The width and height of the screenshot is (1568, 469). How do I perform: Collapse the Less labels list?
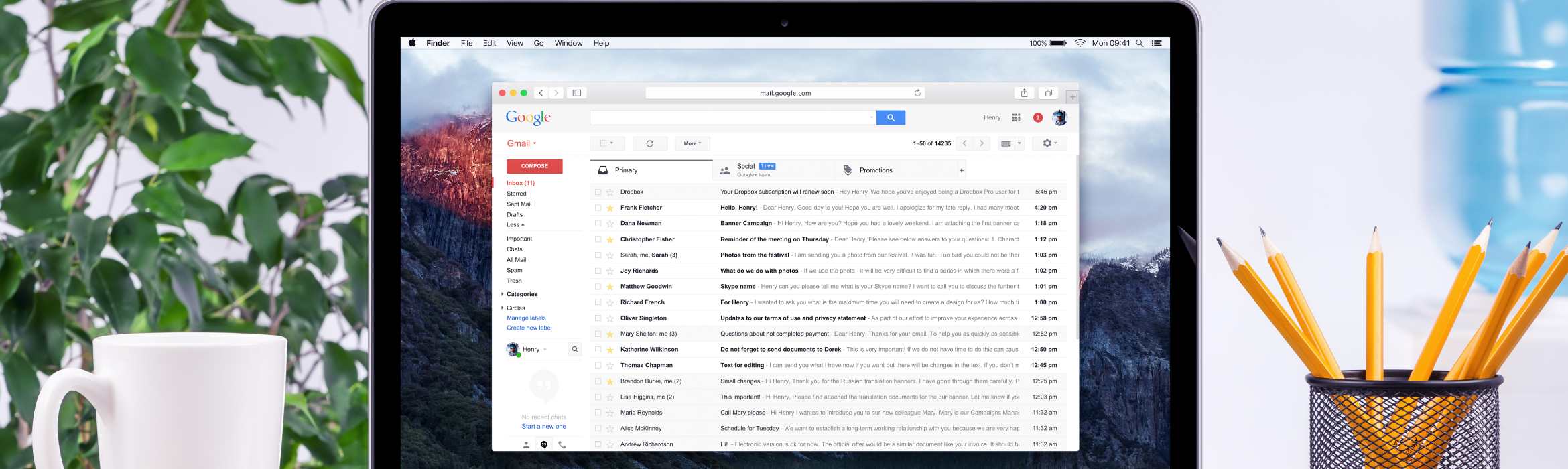coord(515,225)
